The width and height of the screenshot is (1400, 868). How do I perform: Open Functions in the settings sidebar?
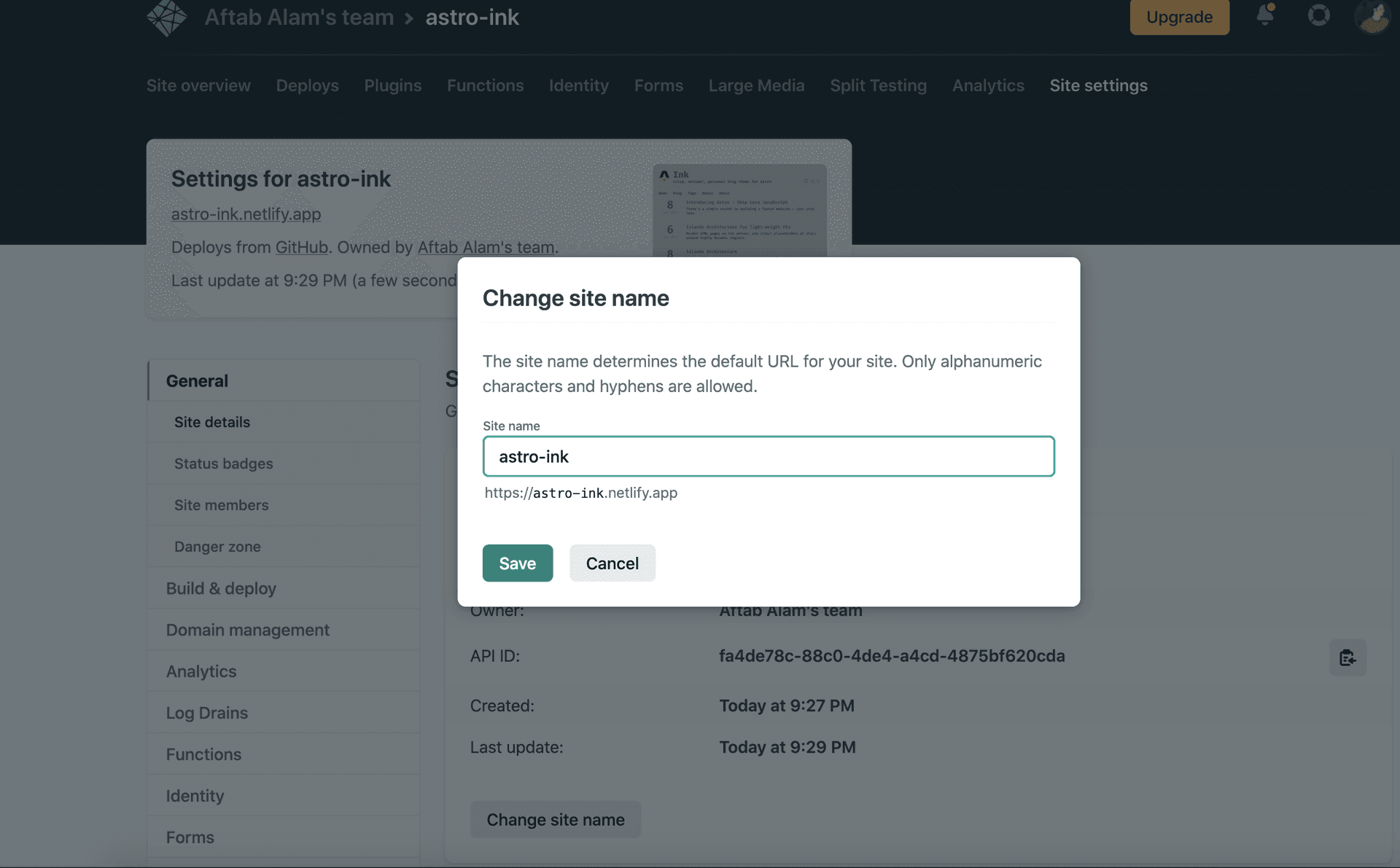(284, 754)
